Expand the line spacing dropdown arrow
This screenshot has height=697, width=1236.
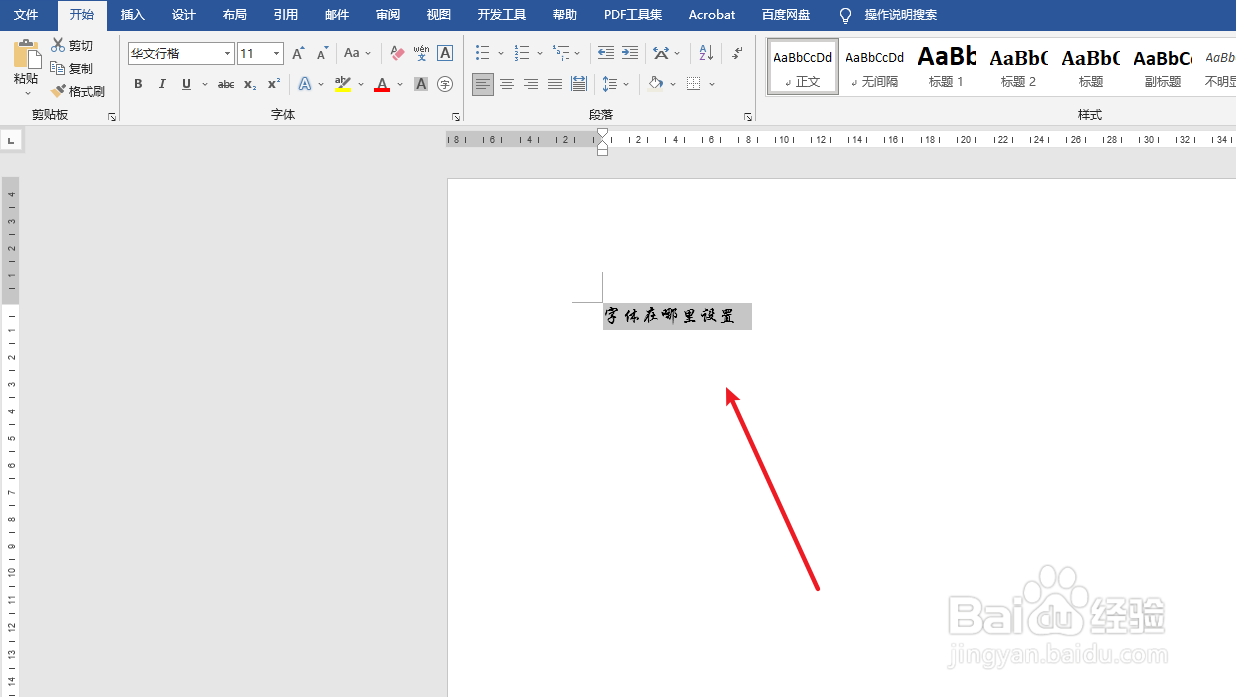click(627, 84)
